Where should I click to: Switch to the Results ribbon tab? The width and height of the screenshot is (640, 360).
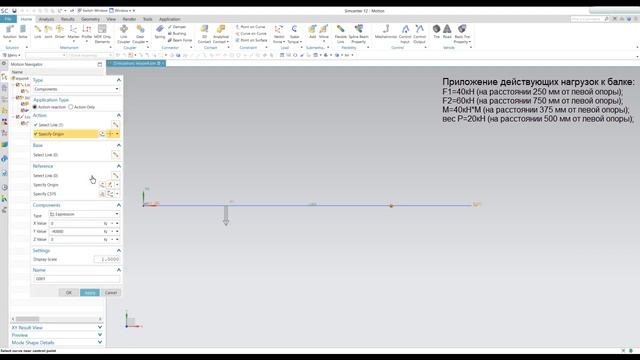coord(68,19)
